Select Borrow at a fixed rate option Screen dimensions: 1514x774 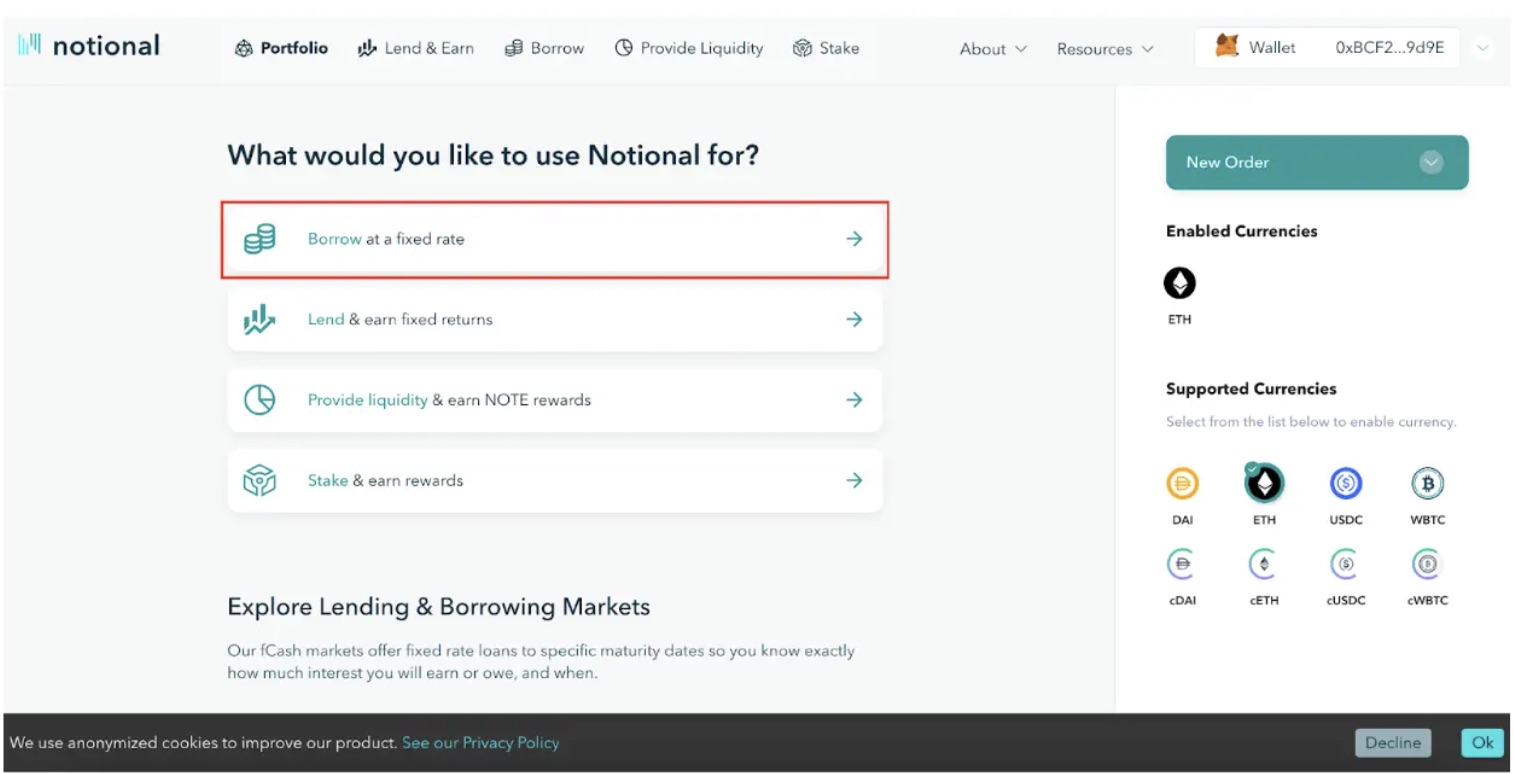(555, 239)
